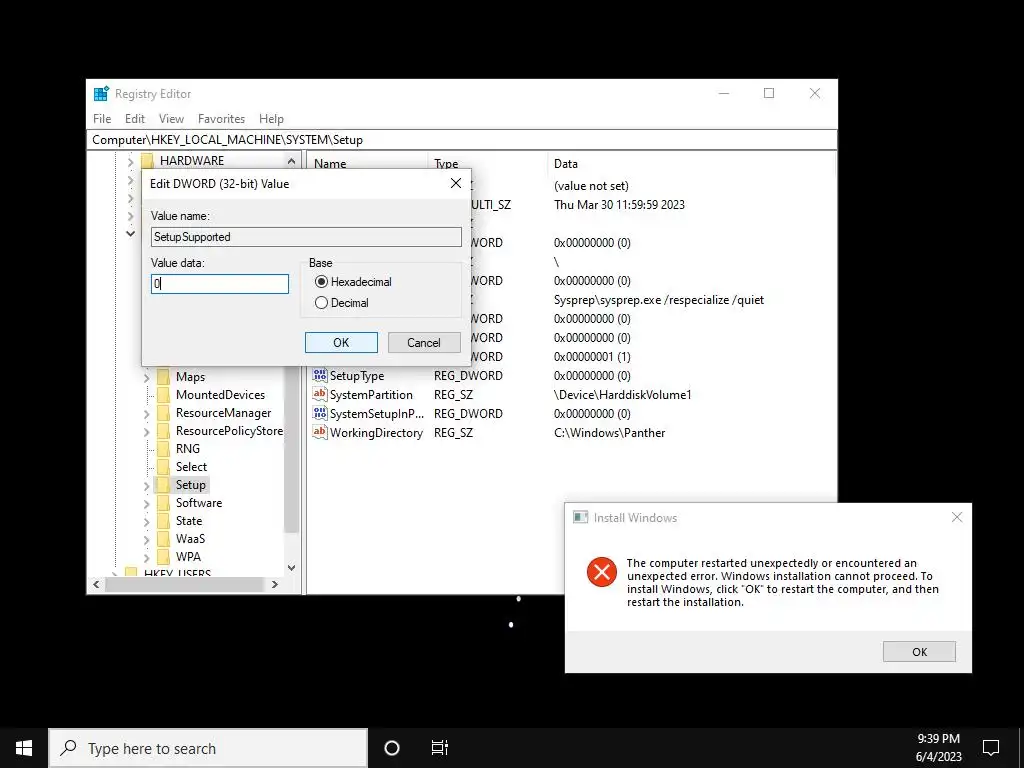Click the tree's horizontal scroll right arrow

tap(275, 584)
